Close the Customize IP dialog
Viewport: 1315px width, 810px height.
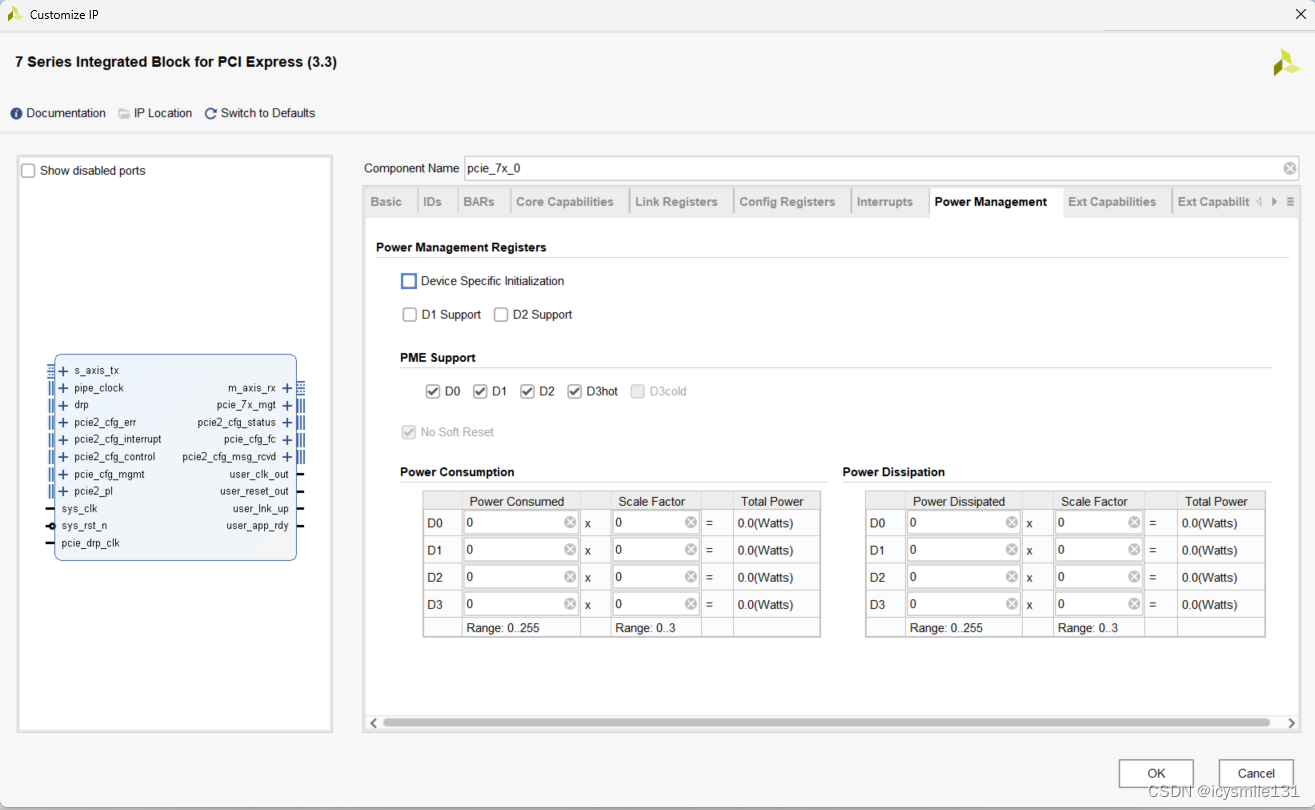[x=1301, y=14]
